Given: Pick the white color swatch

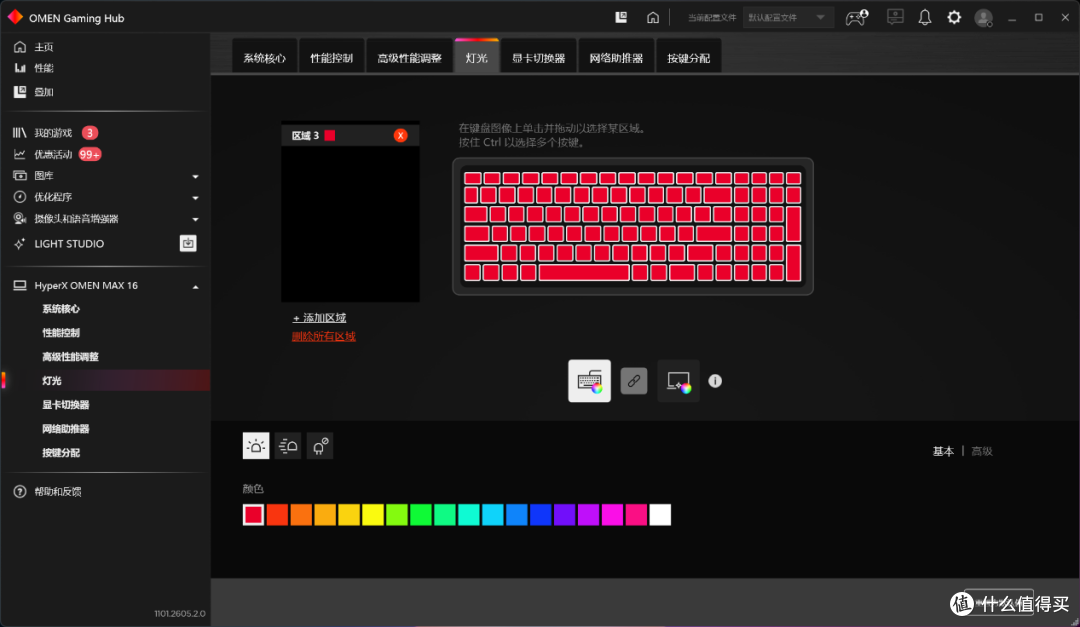Looking at the screenshot, I should [660, 515].
